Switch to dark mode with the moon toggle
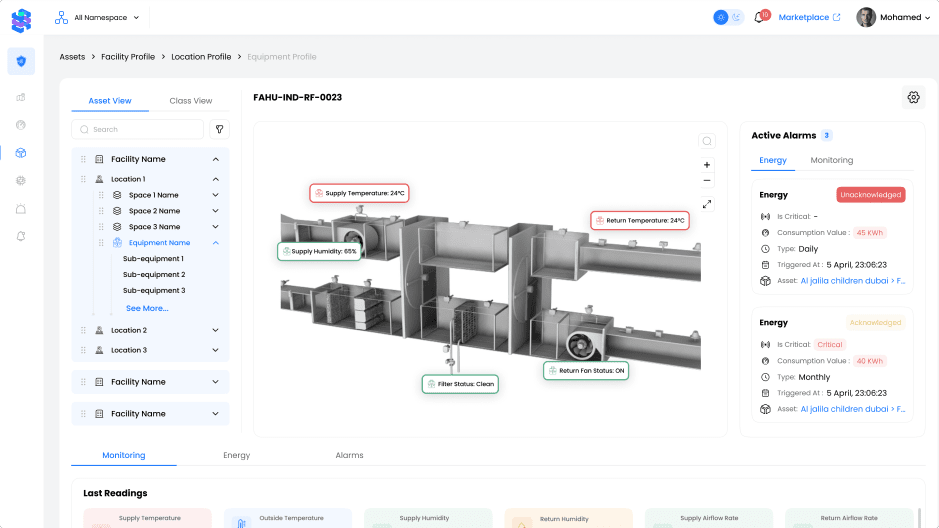Viewport: 939px width, 528px height. tap(737, 17)
